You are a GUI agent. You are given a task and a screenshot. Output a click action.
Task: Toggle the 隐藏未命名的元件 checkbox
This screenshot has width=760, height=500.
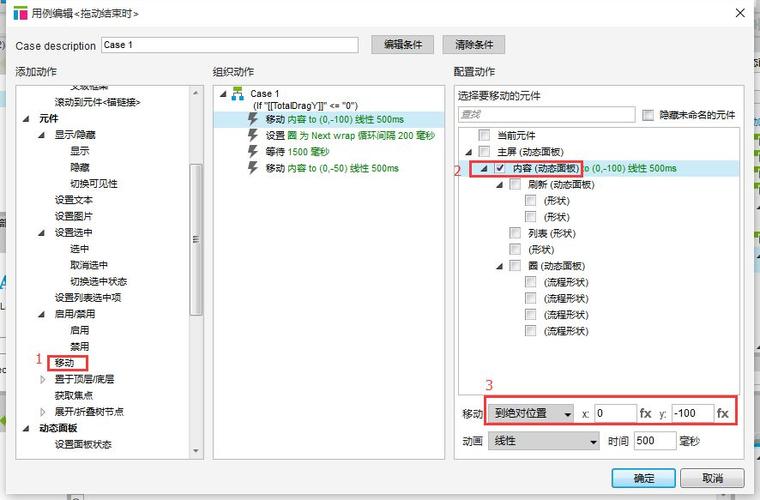coord(648,115)
